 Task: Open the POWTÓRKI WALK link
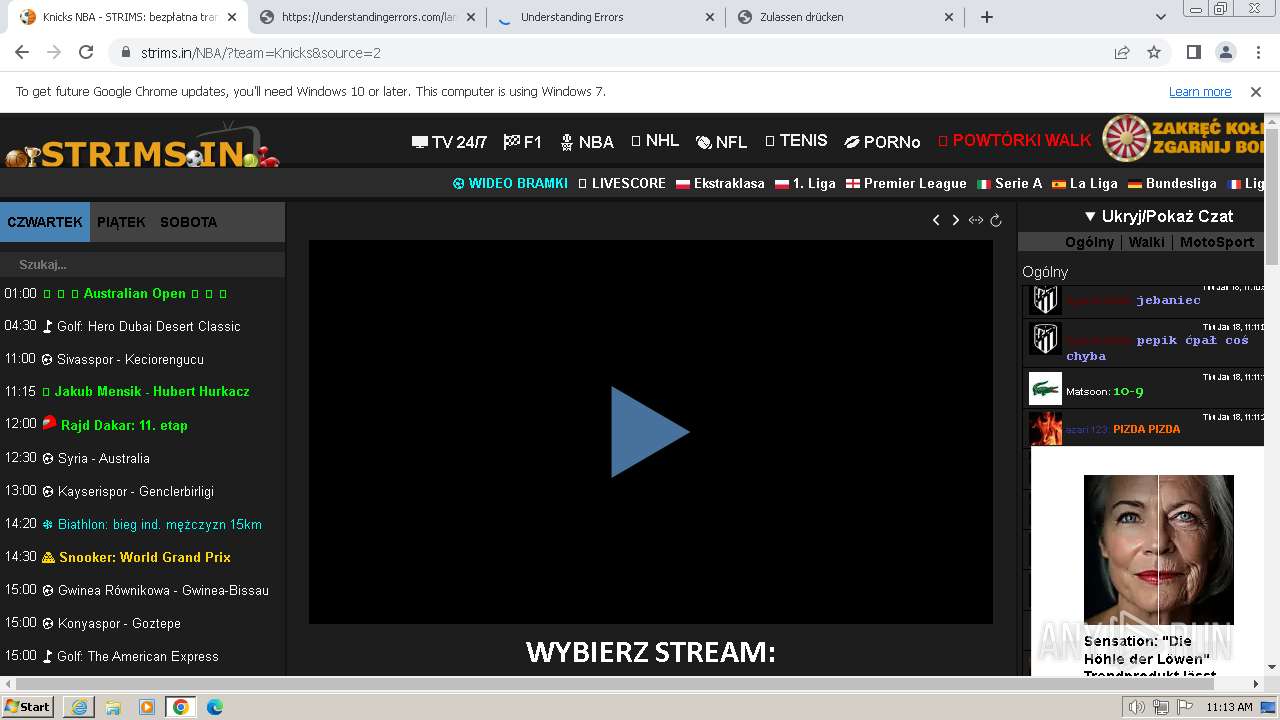[x=1015, y=141]
